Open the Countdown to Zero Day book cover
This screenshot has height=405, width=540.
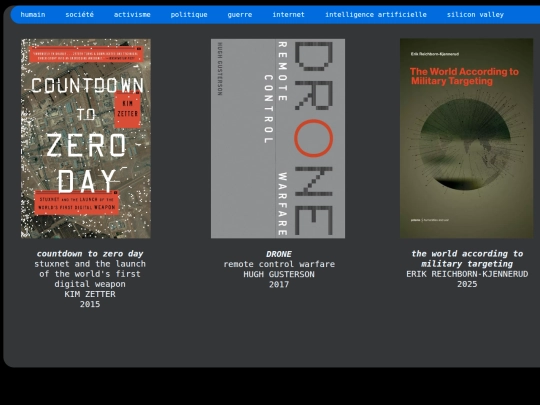86,138
